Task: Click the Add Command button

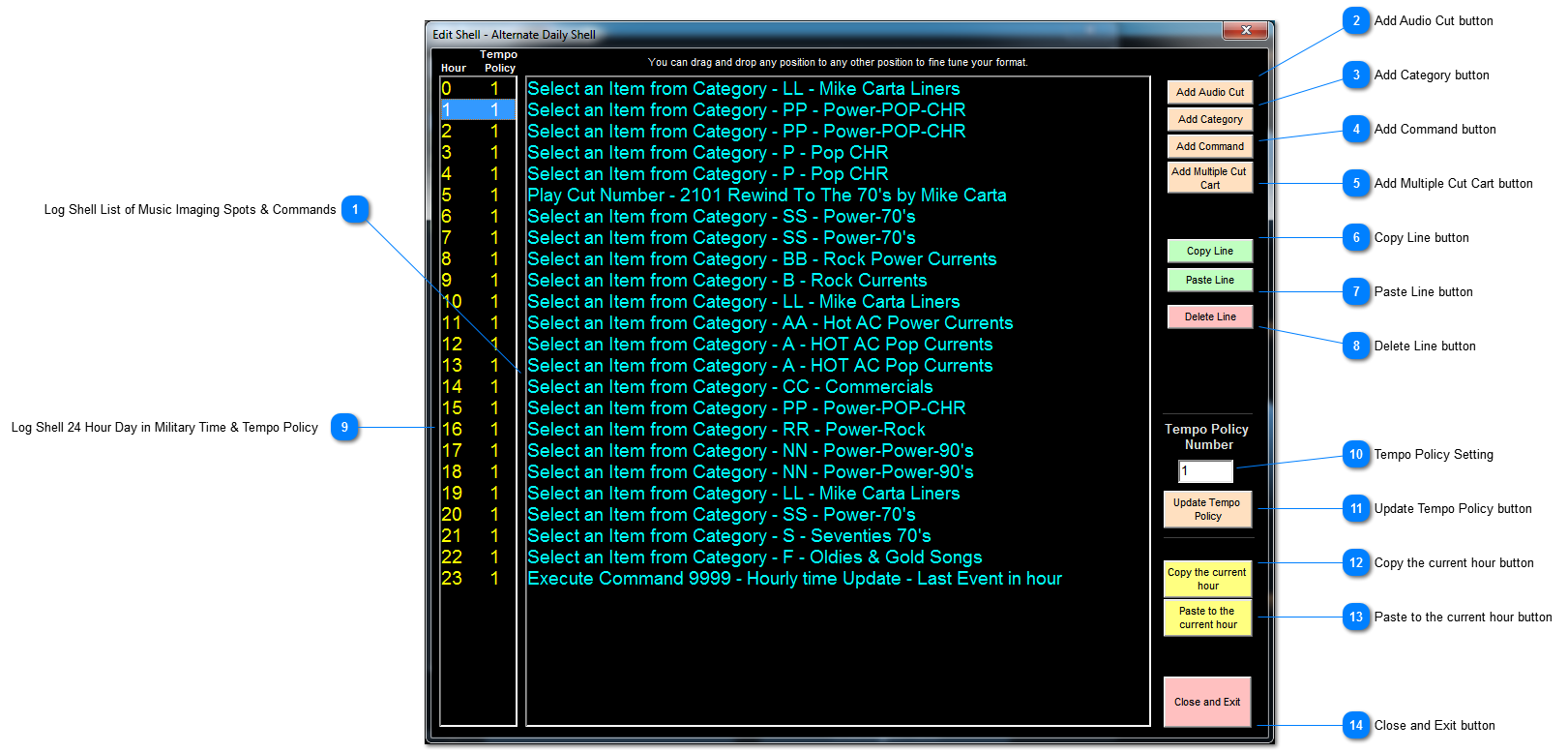Action: (x=1210, y=146)
